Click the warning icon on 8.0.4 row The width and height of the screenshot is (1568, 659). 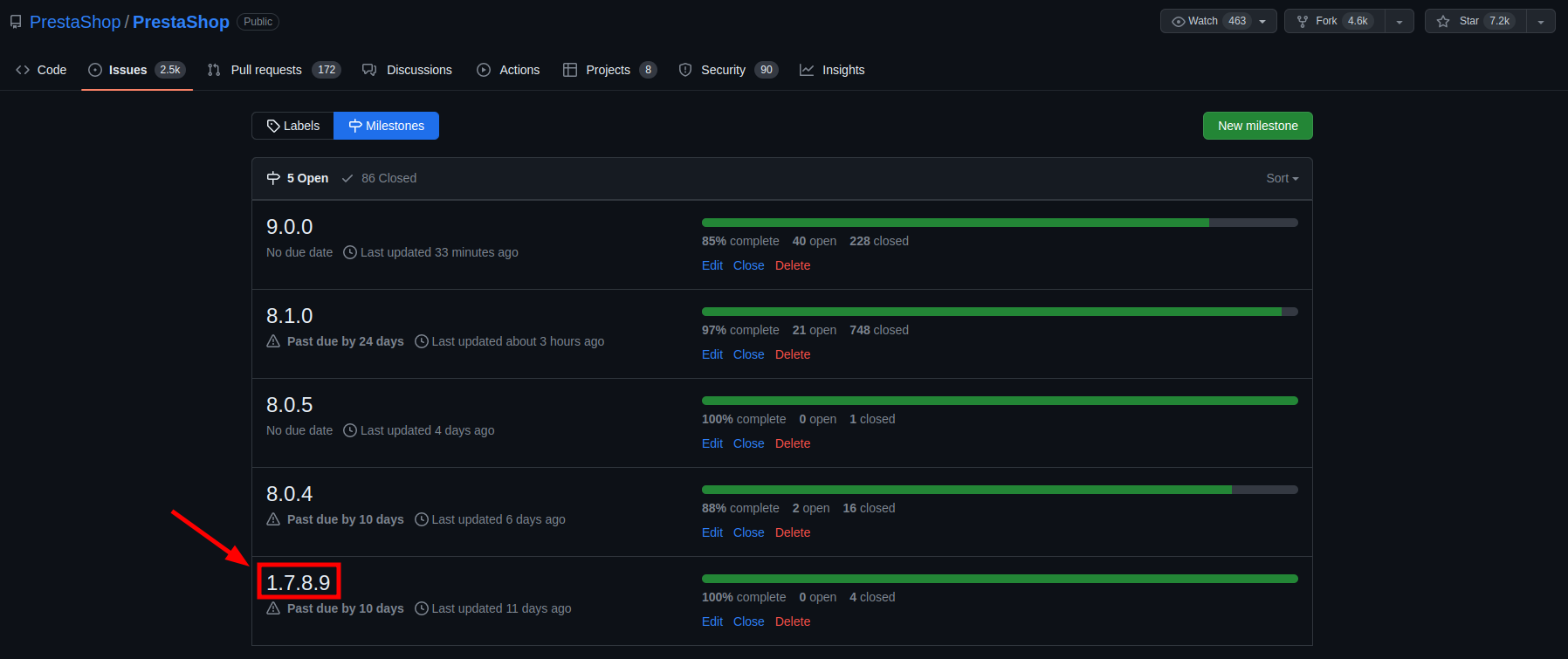coord(273,519)
